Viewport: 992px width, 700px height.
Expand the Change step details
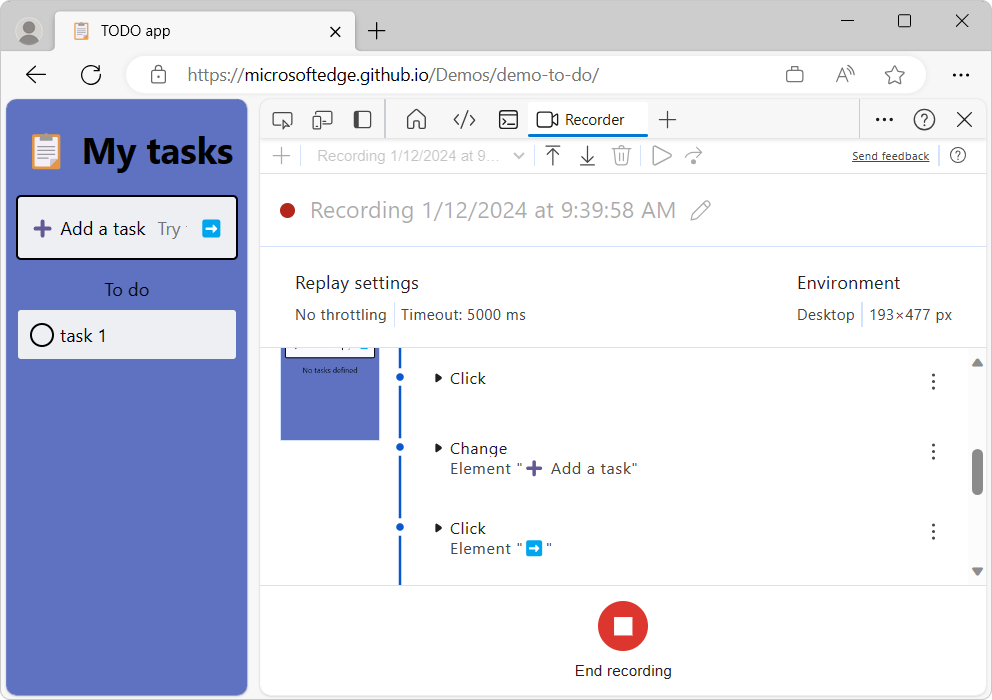(x=438, y=448)
